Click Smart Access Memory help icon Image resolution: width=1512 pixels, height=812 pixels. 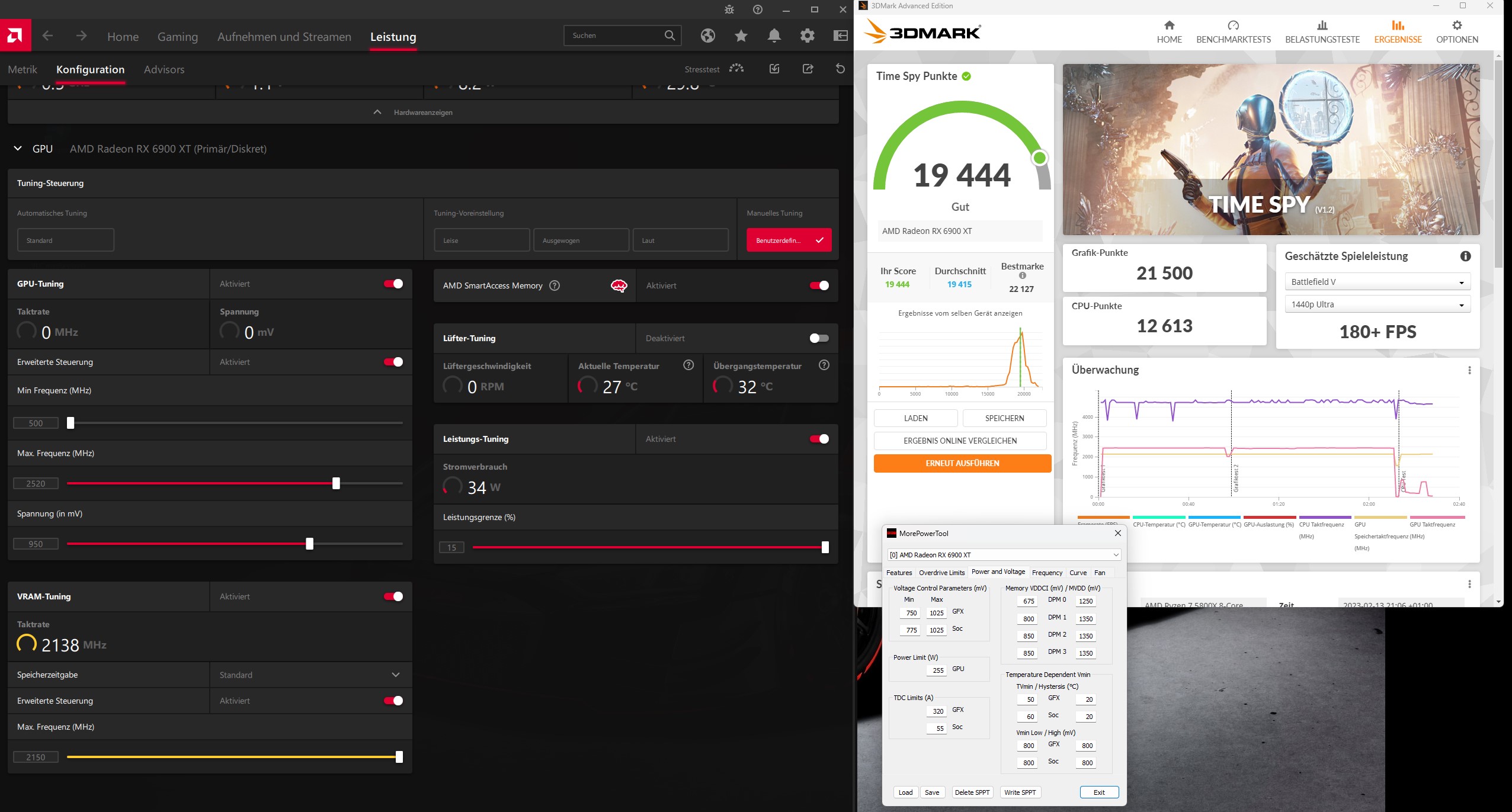click(x=555, y=285)
